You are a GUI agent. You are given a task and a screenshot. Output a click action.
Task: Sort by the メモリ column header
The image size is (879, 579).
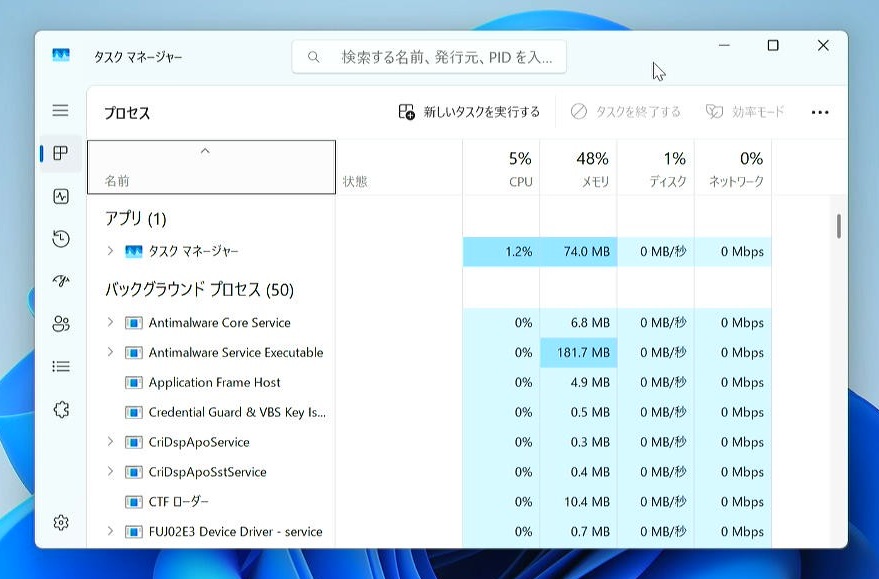[579, 167]
